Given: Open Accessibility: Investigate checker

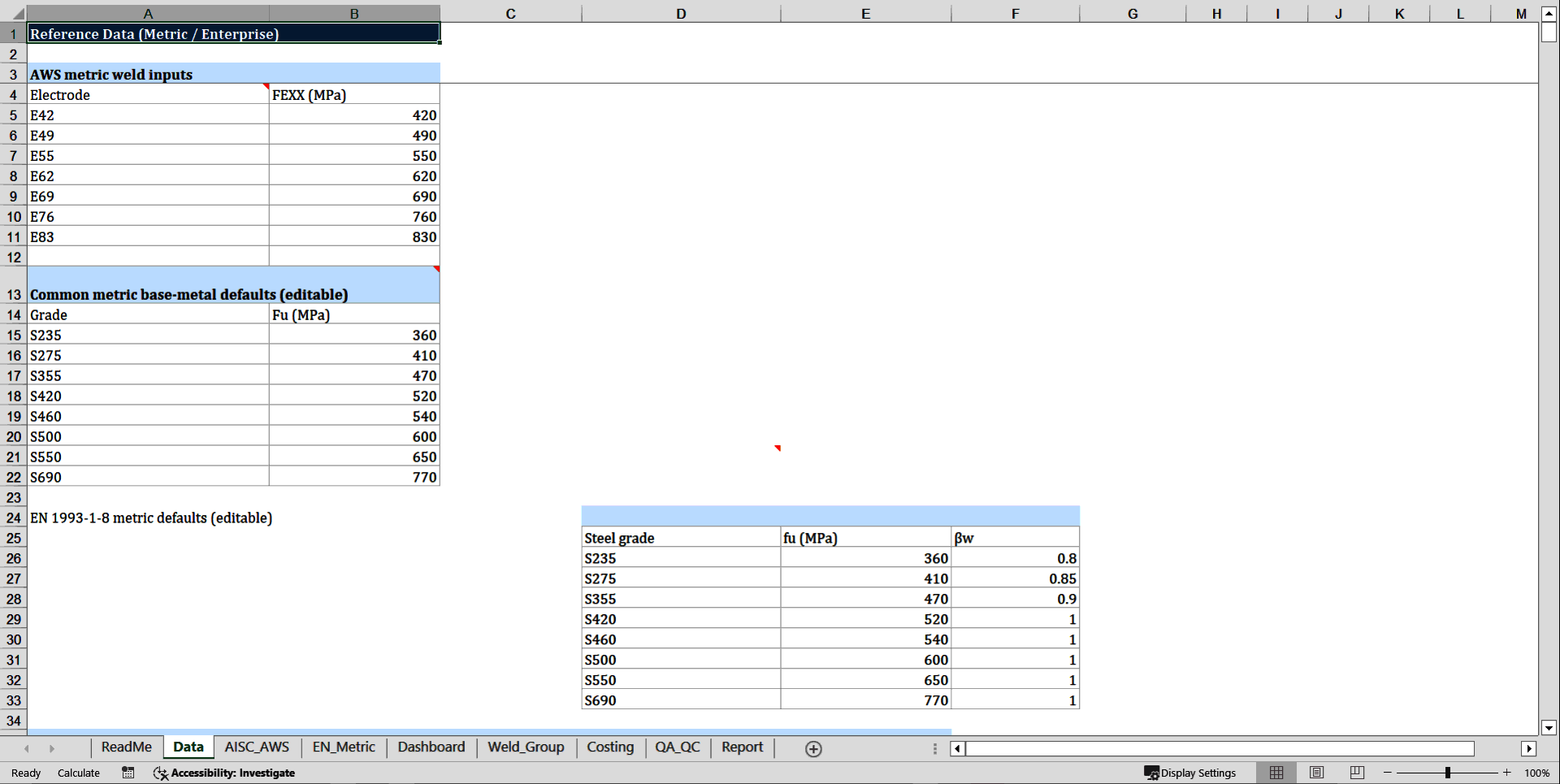Looking at the screenshot, I should [x=223, y=773].
